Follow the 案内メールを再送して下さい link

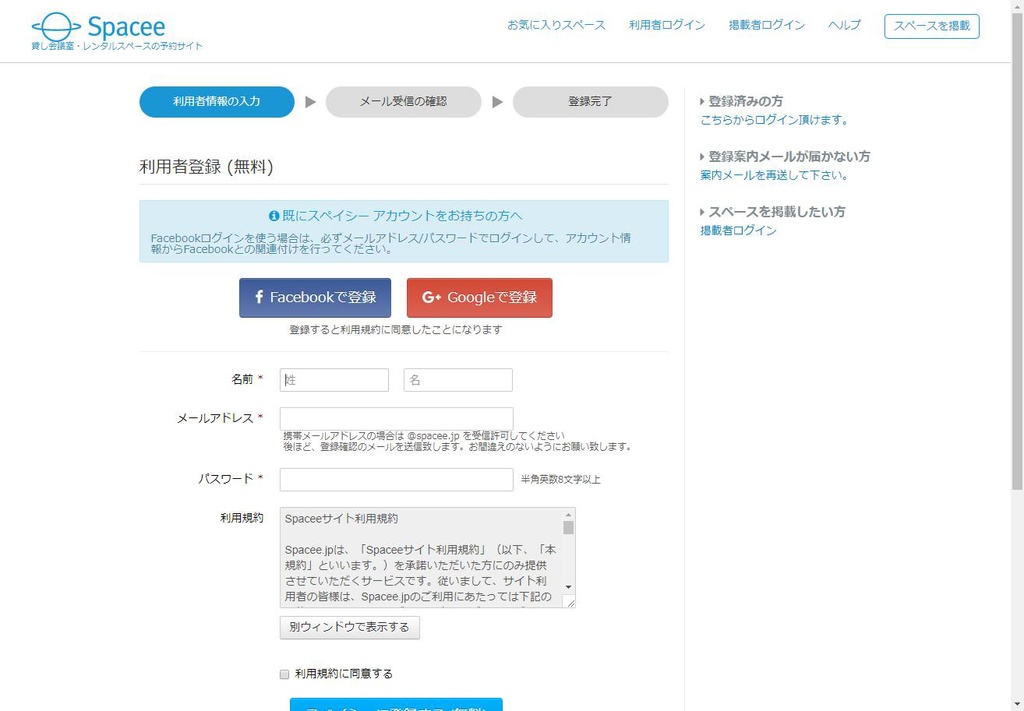775,175
